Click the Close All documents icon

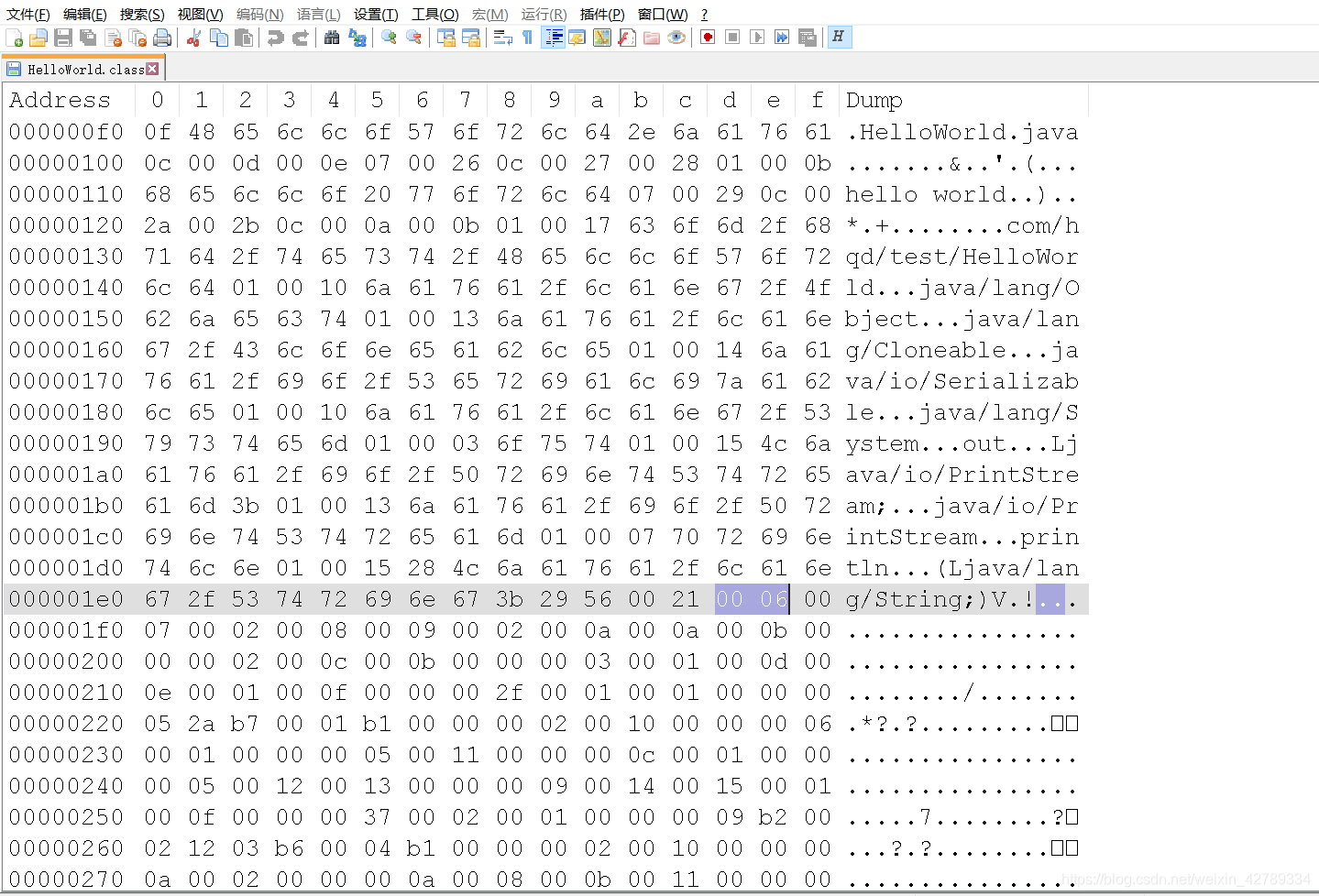tap(138, 38)
